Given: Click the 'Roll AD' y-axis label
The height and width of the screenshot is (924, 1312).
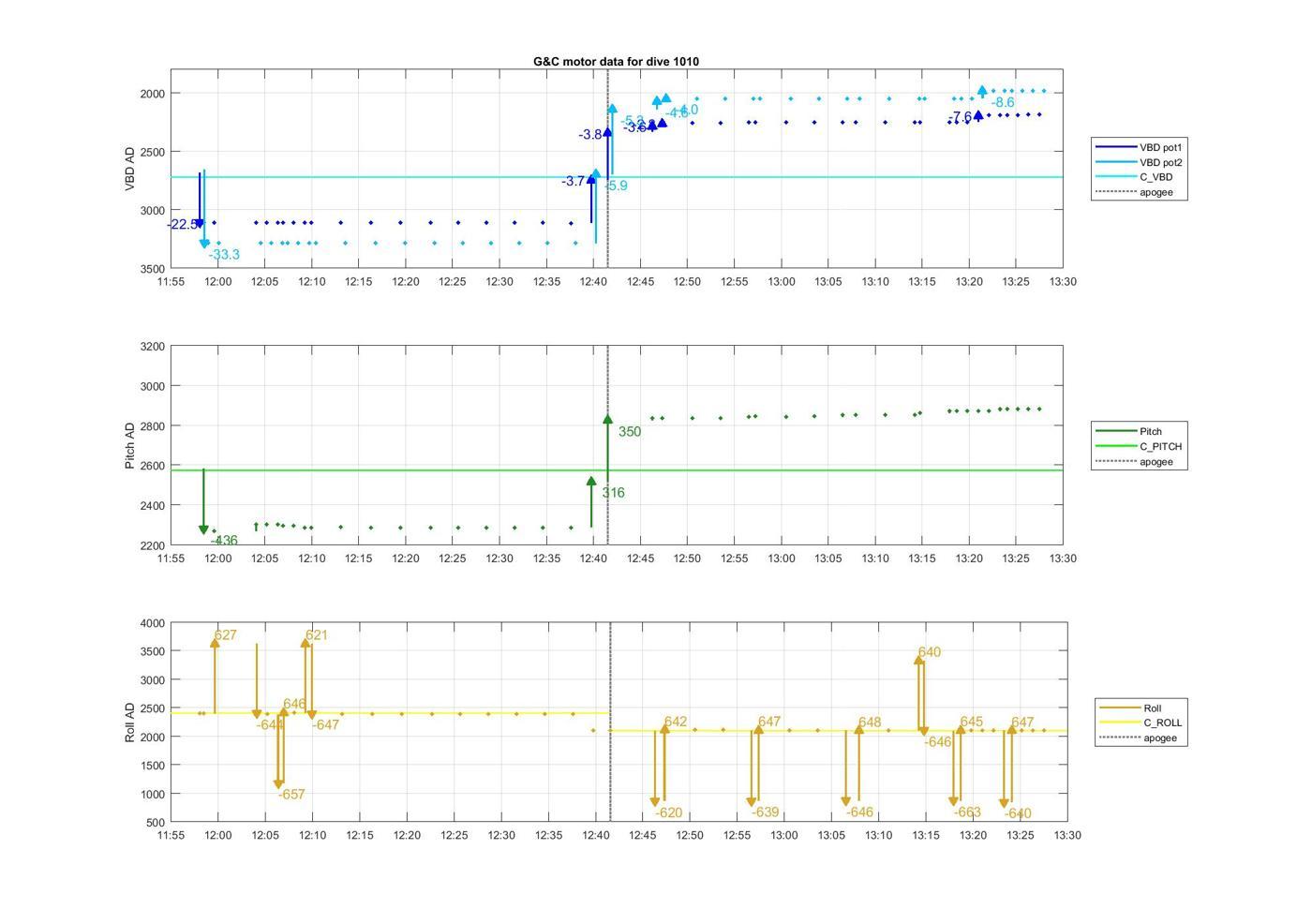Looking at the screenshot, I should tap(130, 723).
